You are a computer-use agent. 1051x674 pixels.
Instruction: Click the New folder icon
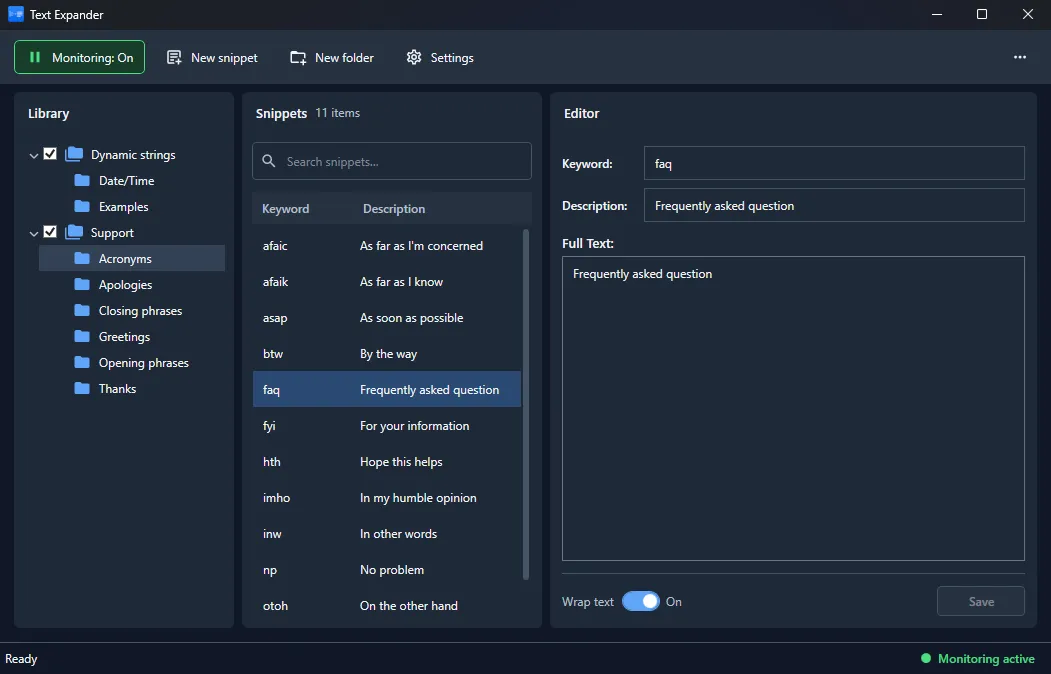pyautogui.click(x=298, y=58)
